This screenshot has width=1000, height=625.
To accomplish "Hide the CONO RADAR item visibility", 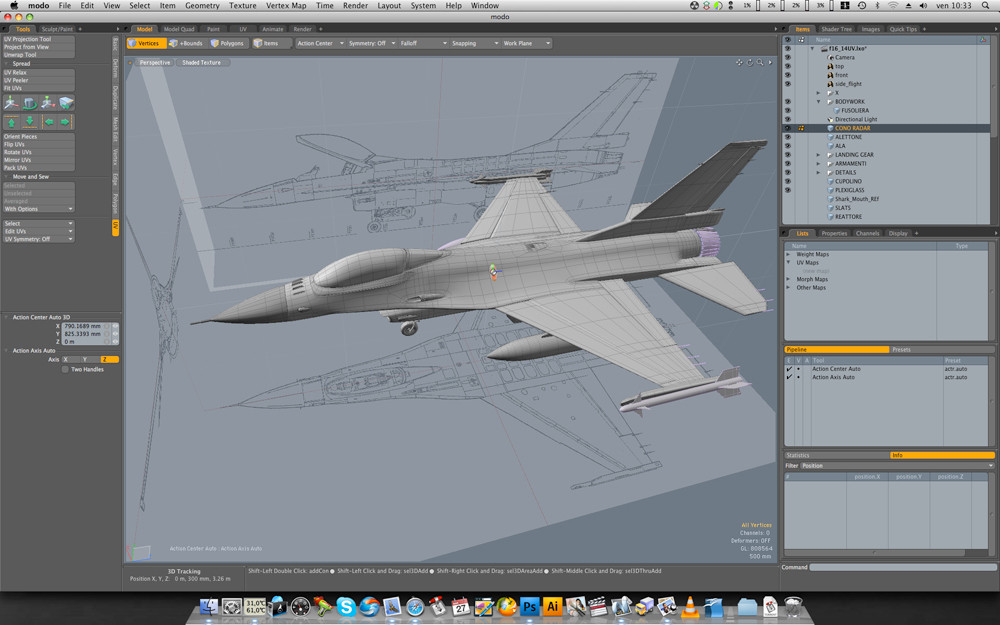I will coord(787,128).
